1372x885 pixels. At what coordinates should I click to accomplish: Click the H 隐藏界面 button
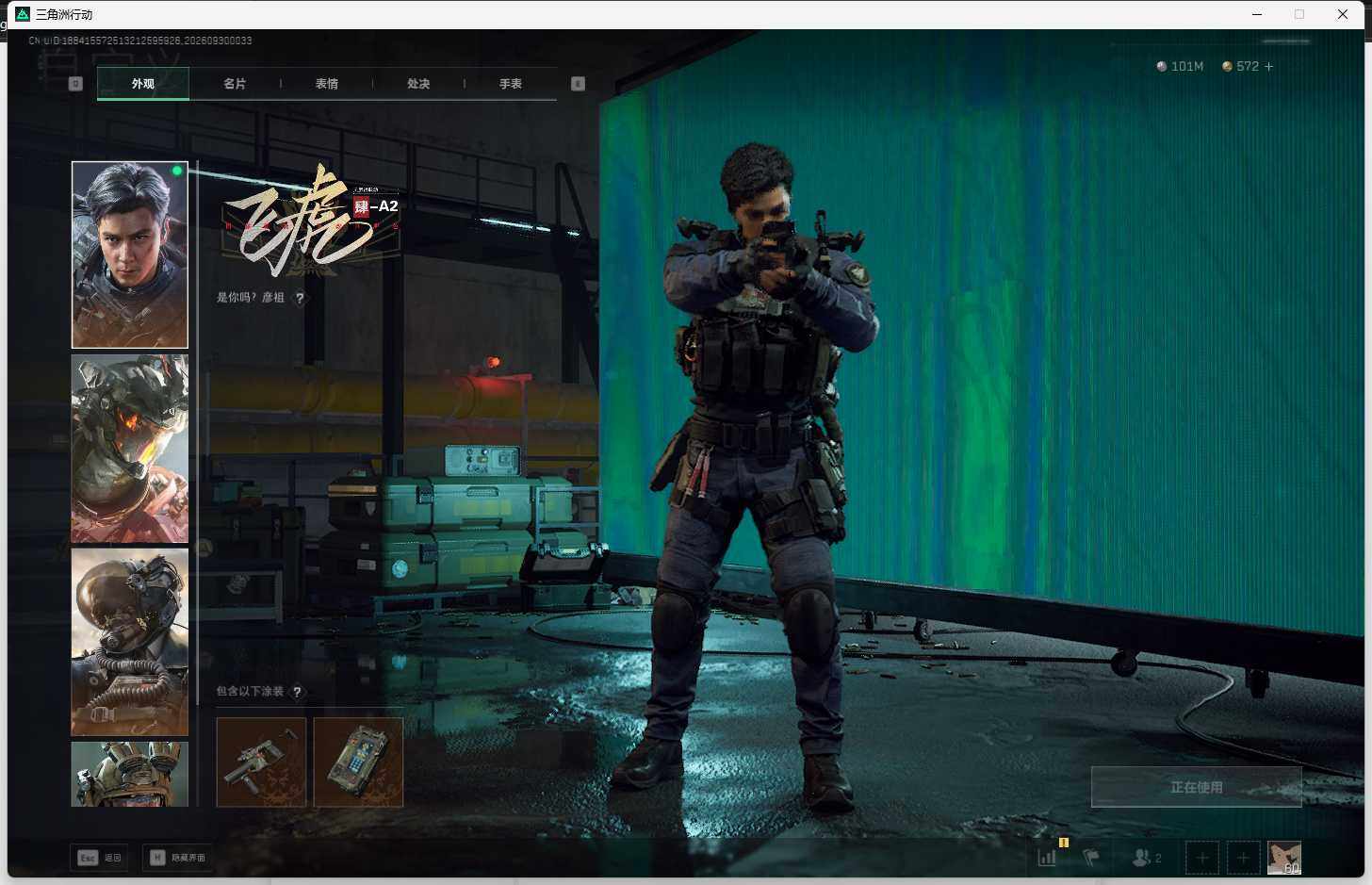[179, 858]
